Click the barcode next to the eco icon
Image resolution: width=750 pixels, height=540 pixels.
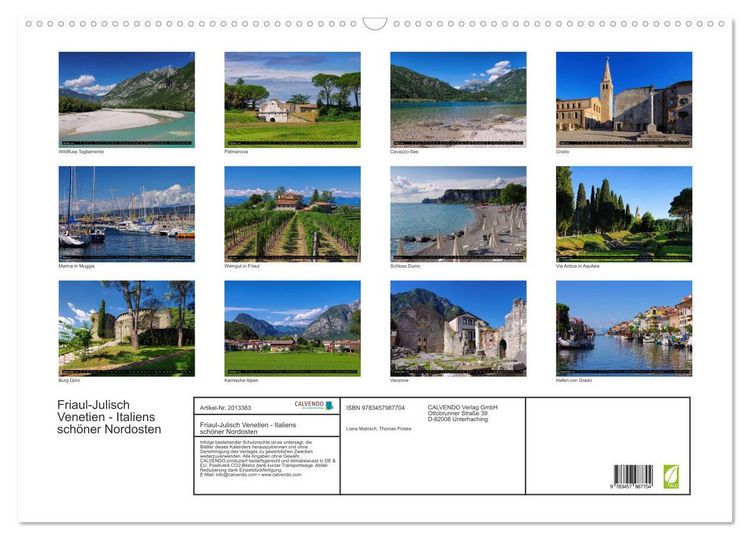633,474
